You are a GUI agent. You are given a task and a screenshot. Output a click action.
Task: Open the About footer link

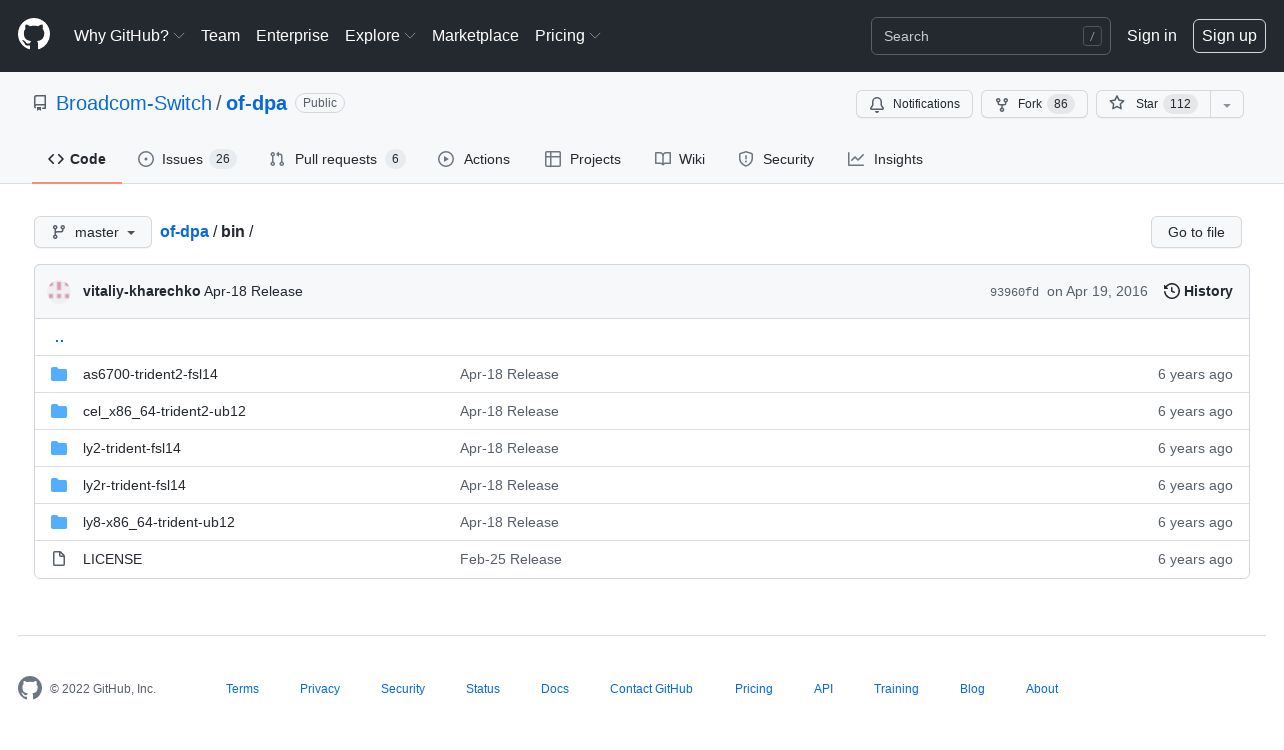coord(1042,689)
